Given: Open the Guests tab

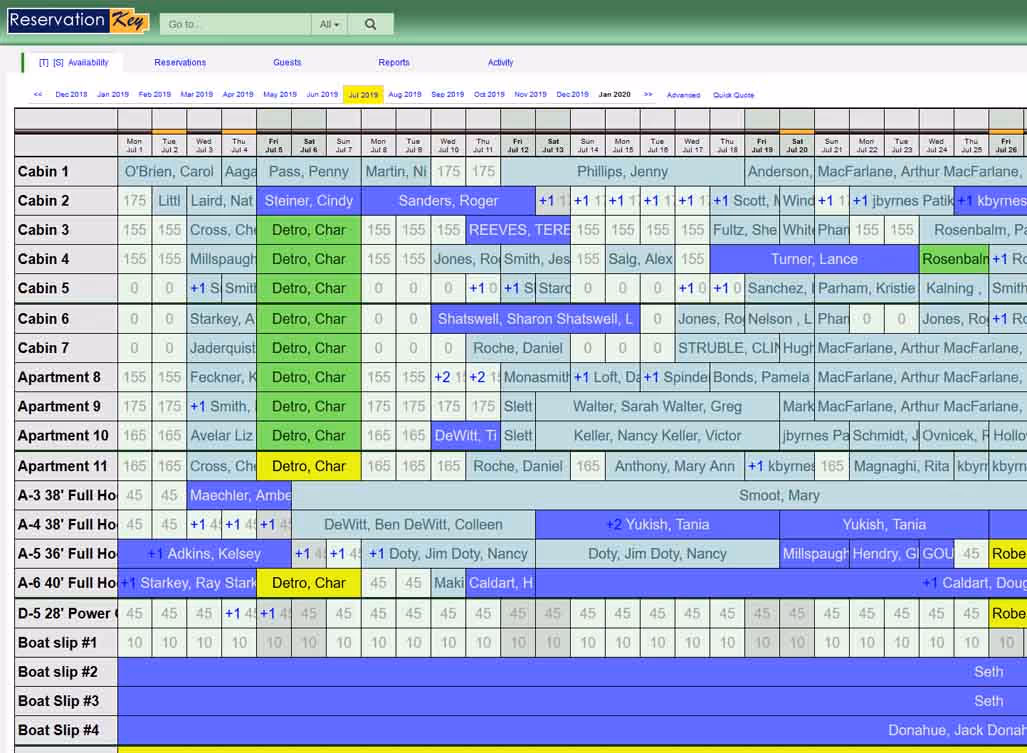Looking at the screenshot, I should [x=286, y=62].
